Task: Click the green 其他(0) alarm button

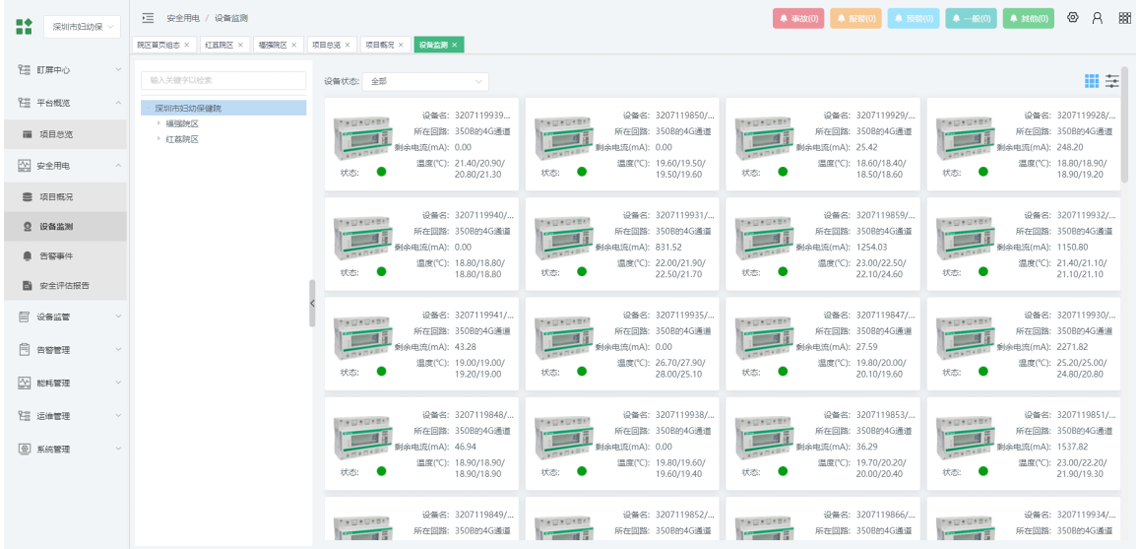Action: (x=1029, y=19)
